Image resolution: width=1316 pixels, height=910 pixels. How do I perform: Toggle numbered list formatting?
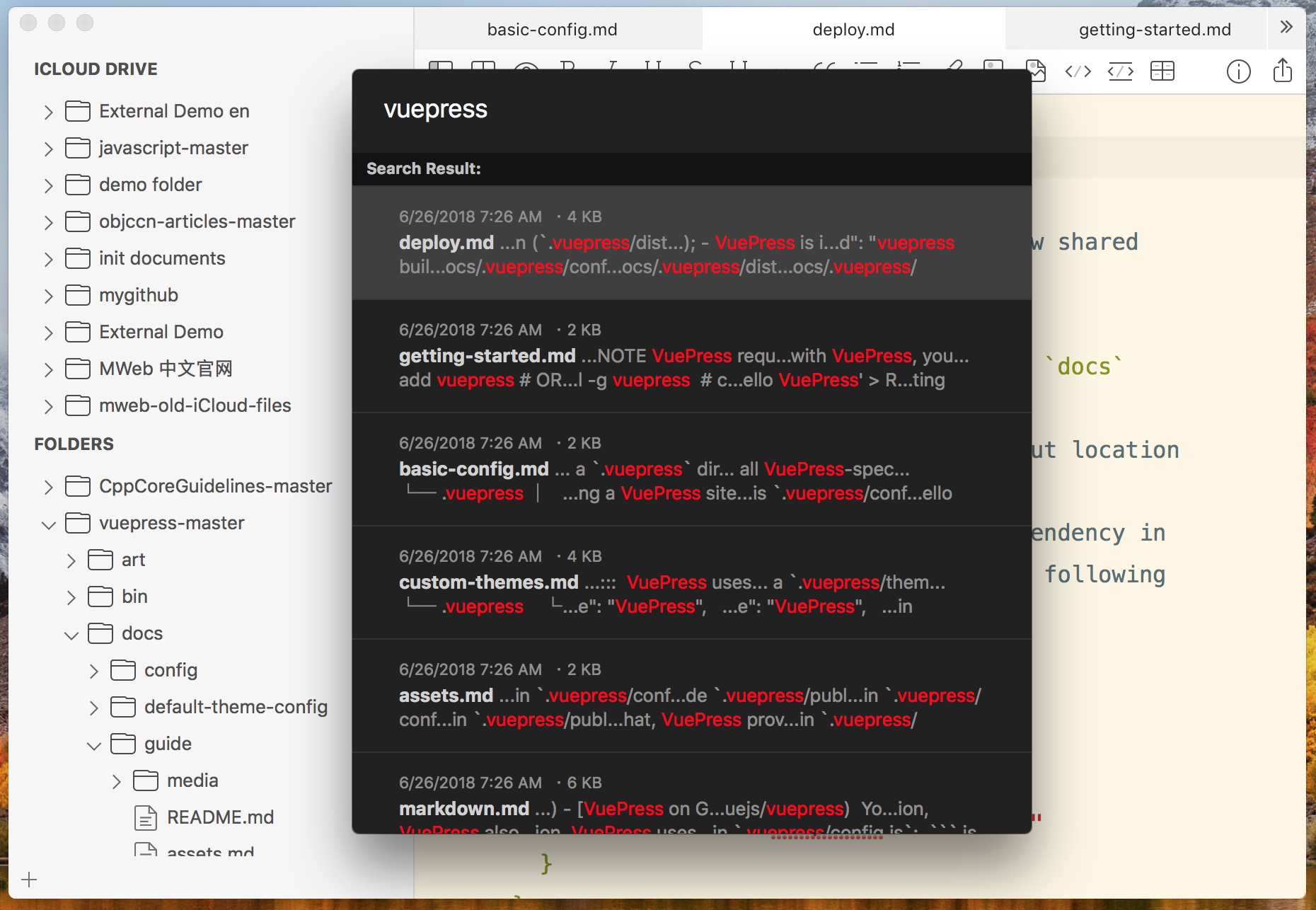pyautogui.click(x=908, y=71)
